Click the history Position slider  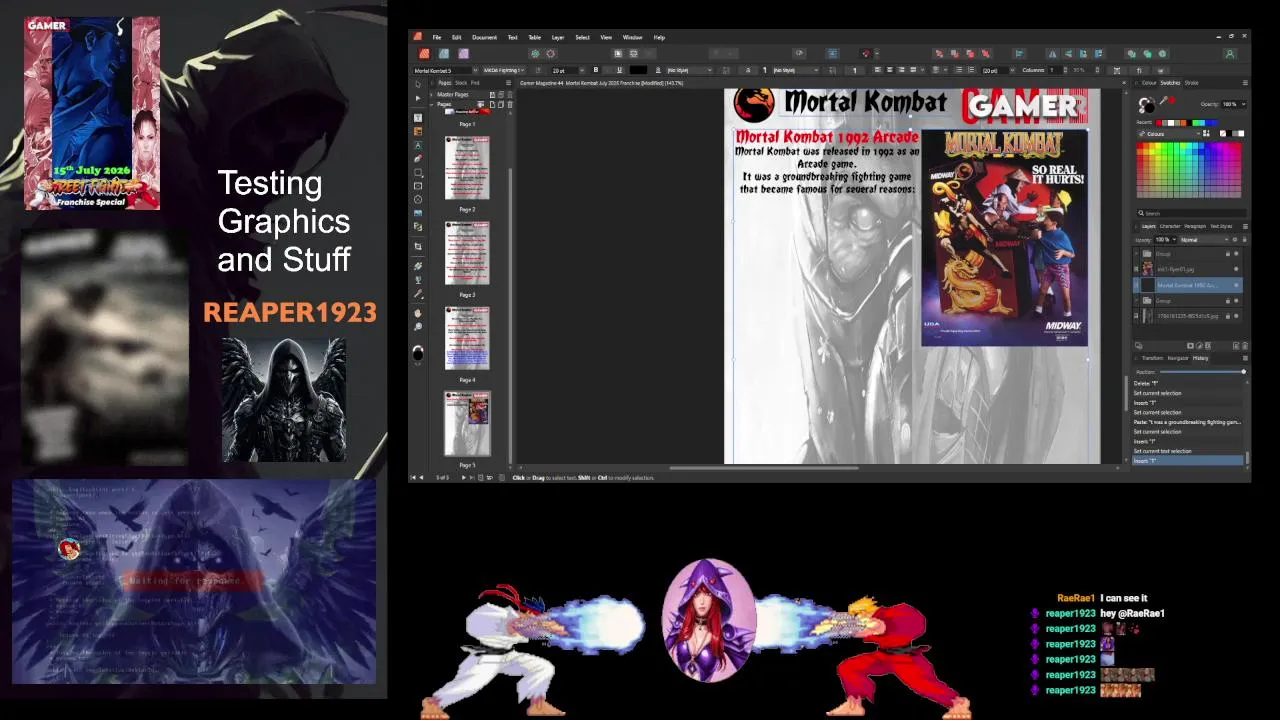pos(1202,372)
